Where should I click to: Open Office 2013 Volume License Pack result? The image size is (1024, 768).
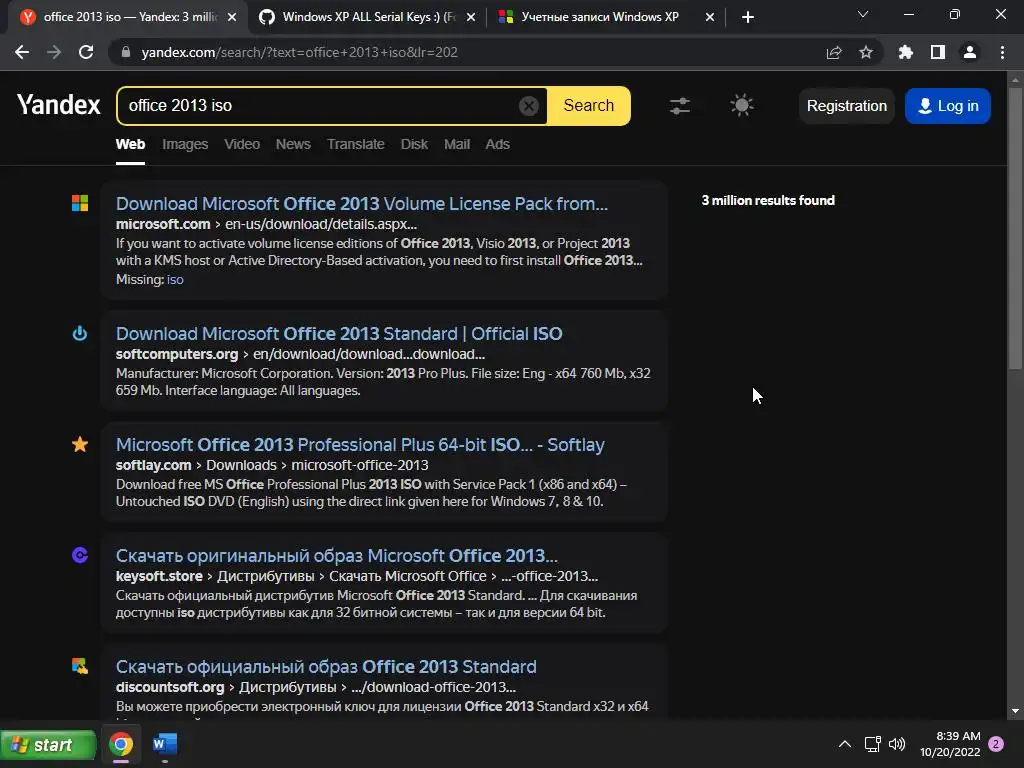pyautogui.click(x=361, y=204)
